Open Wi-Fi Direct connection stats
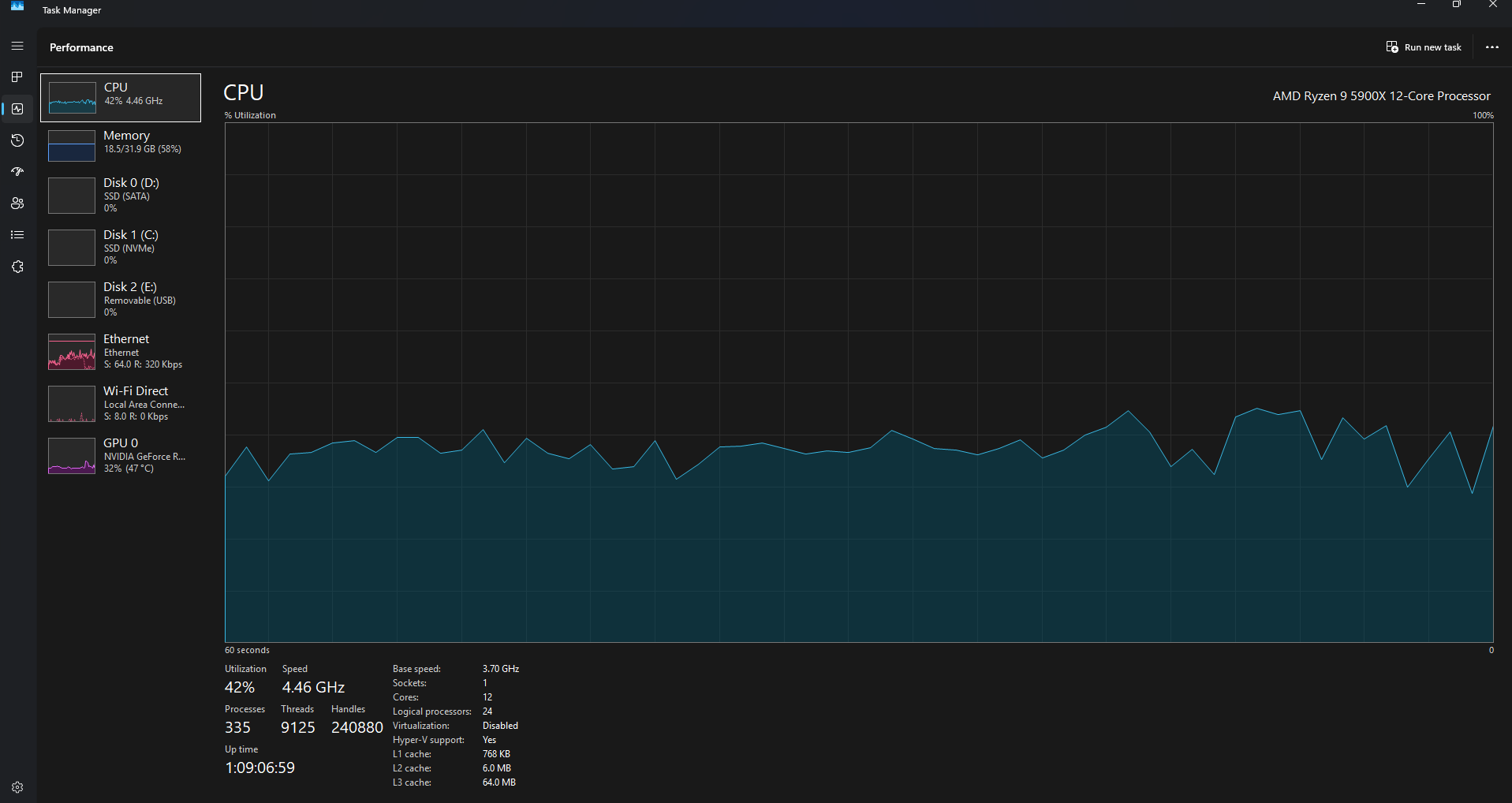1512x803 pixels. click(x=121, y=403)
